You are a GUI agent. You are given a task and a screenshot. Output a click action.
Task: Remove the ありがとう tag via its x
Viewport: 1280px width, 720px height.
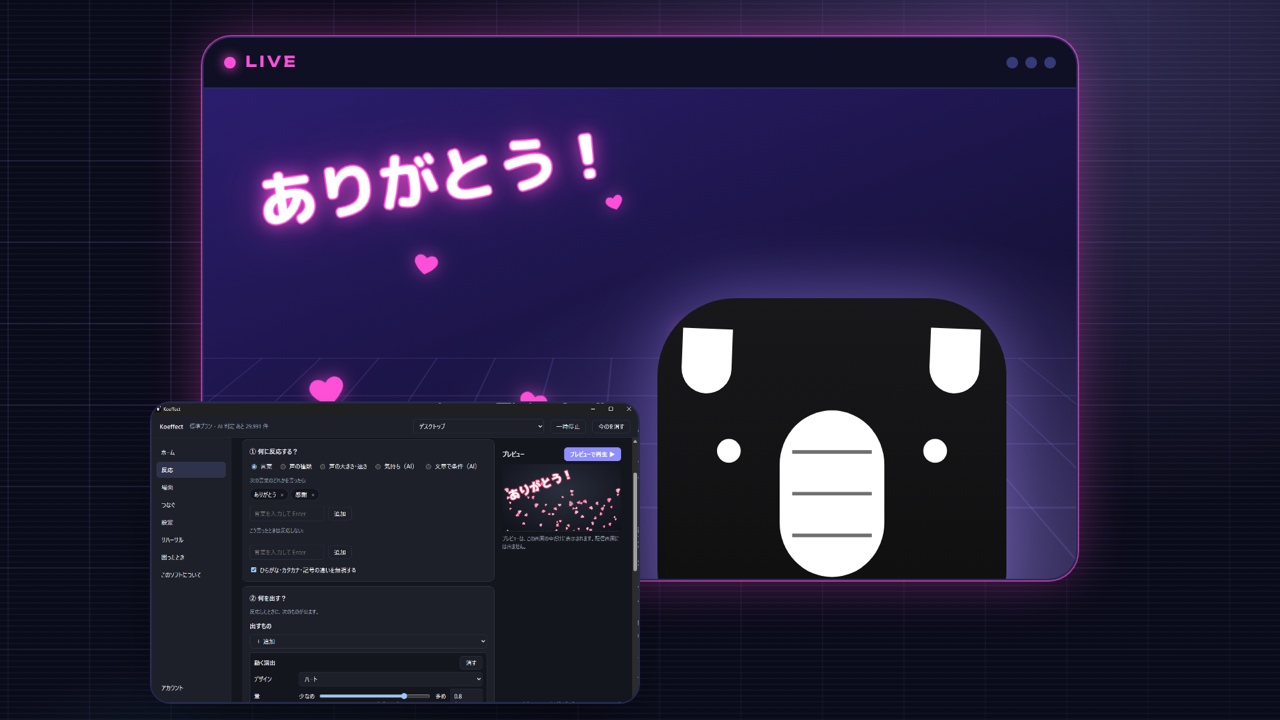(x=282, y=495)
